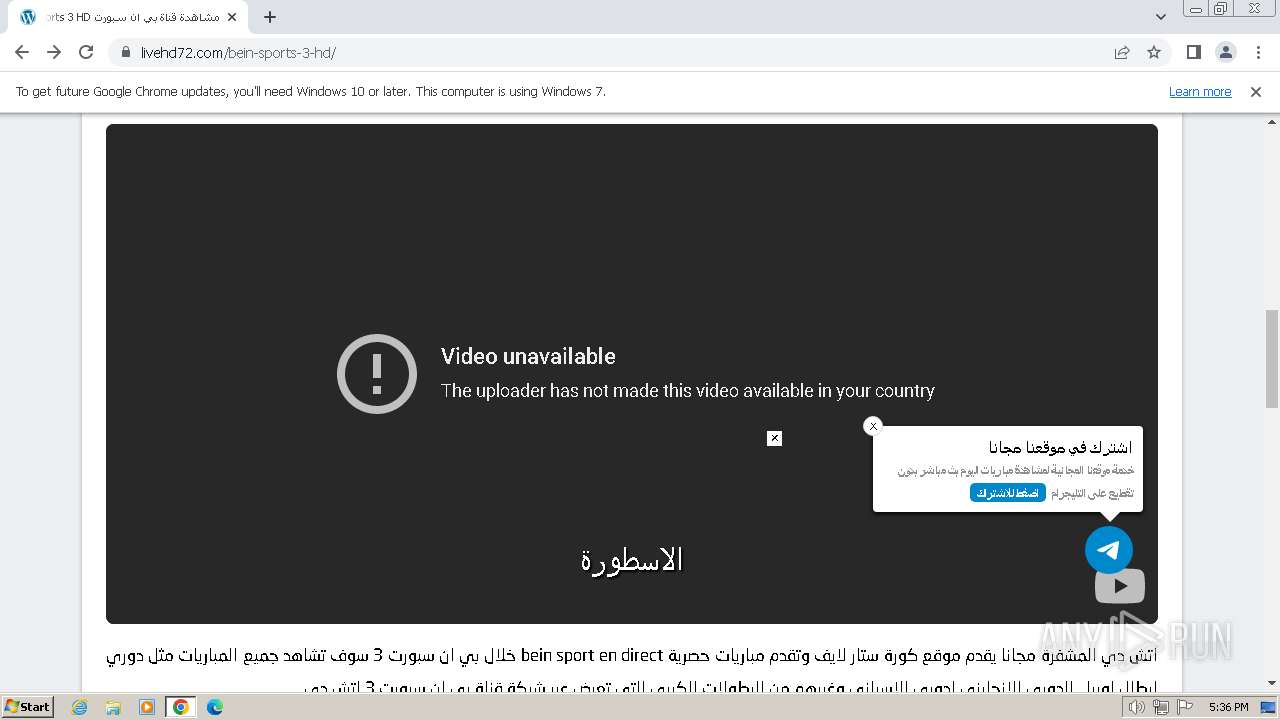Image resolution: width=1280 pixels, height=720 pixels.
Task: Open the tab search dropdown arrow
Action: [1161, 17]
